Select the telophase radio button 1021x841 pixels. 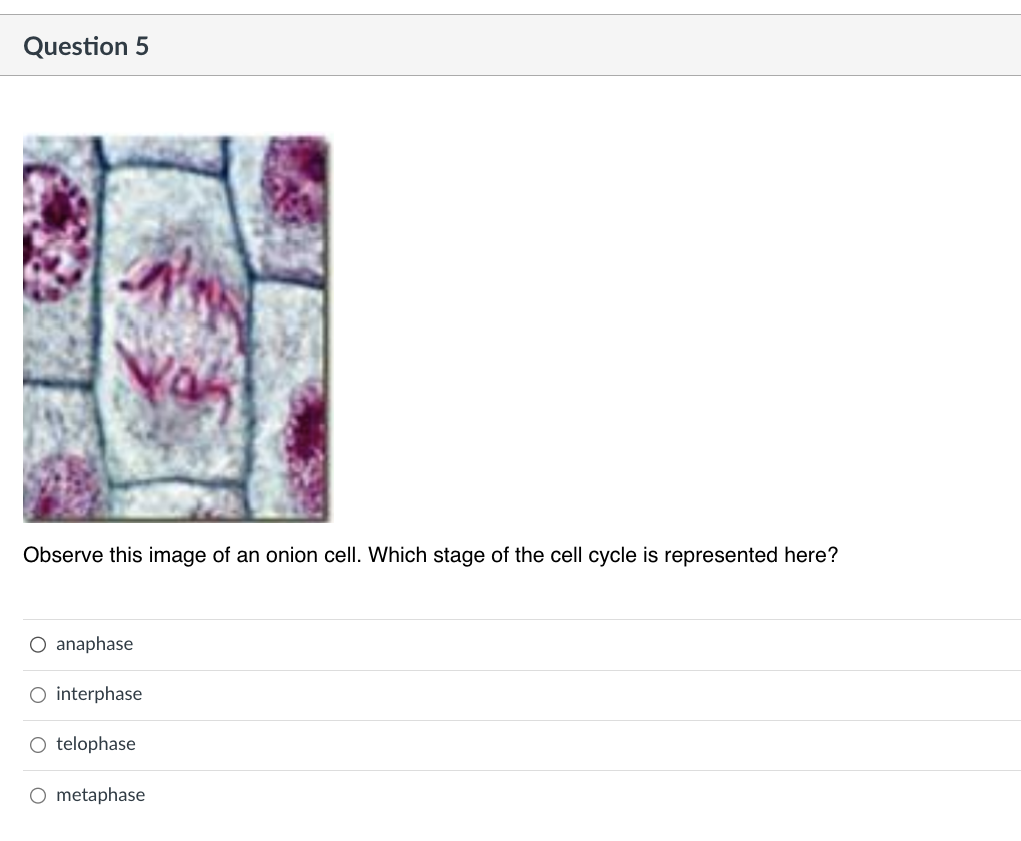tap(37, 744)
